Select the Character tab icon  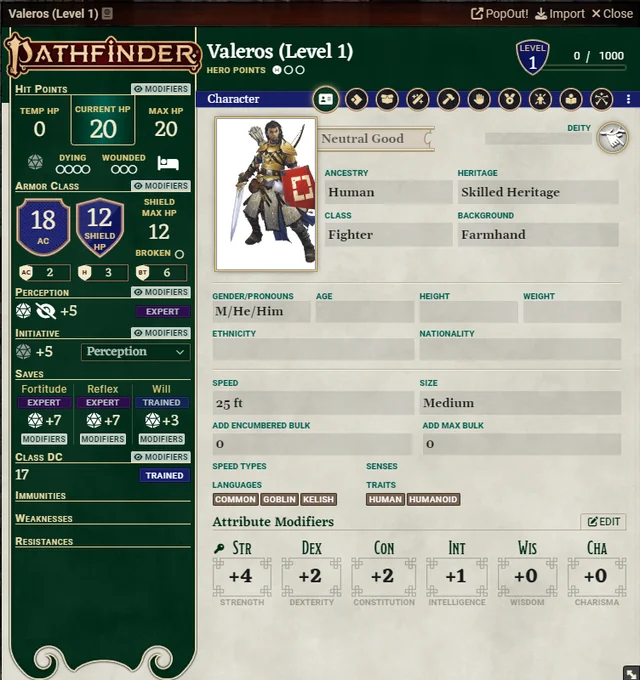[x=325, y=99]
